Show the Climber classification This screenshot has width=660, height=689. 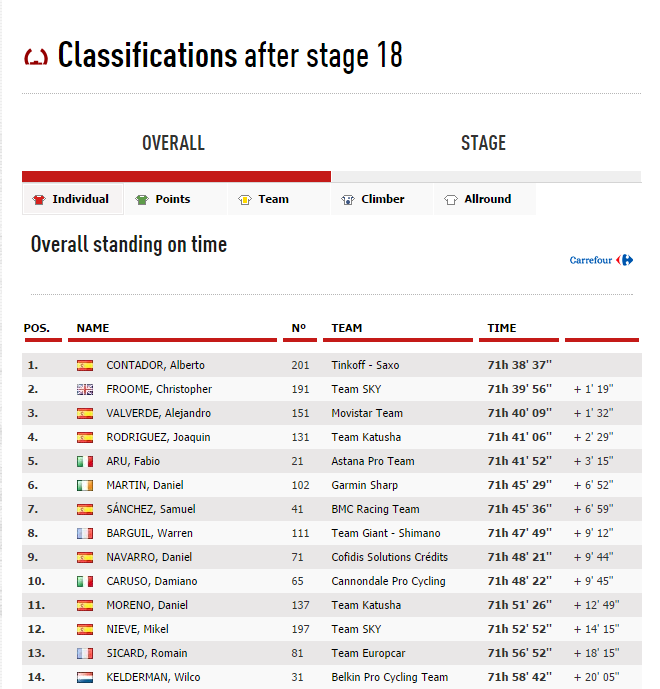(382, 199)
